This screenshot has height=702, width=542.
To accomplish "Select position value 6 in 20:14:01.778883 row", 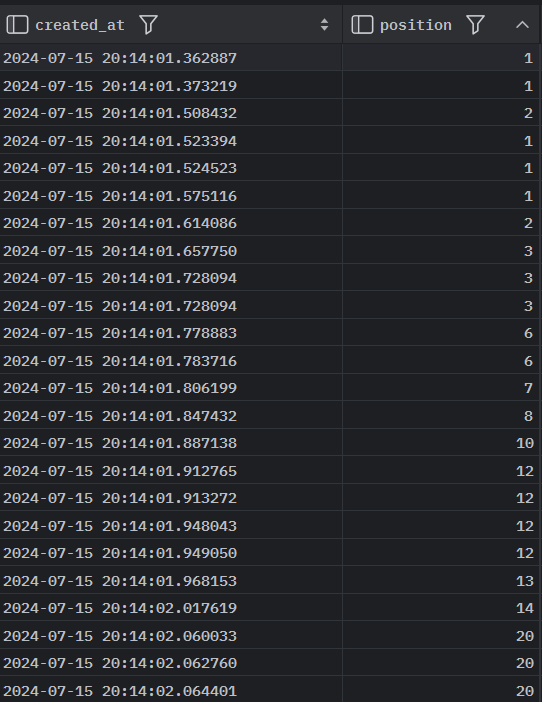I will pyautogui.click(x=441, y=333).
